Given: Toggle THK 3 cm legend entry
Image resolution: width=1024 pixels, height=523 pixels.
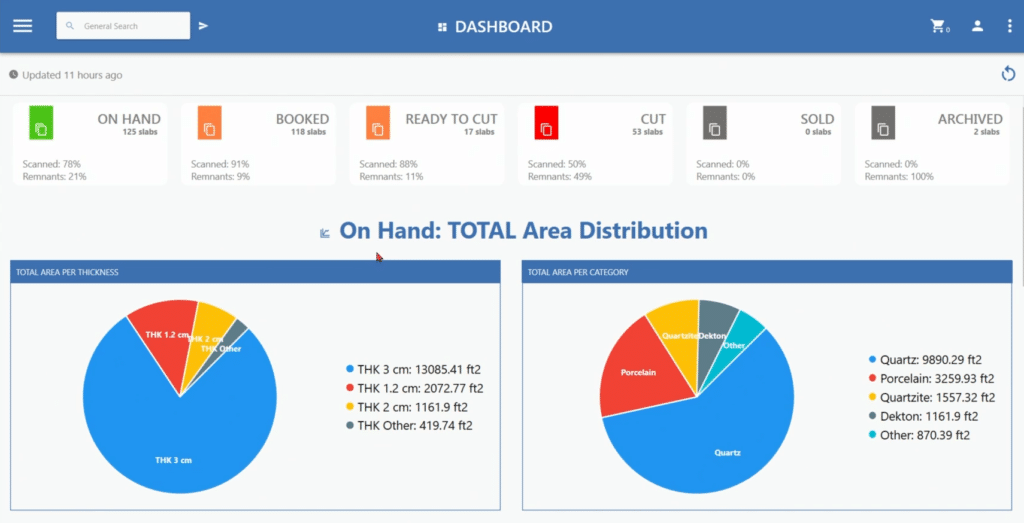Looking at the screenshot, I should click(x=412, y=369).
